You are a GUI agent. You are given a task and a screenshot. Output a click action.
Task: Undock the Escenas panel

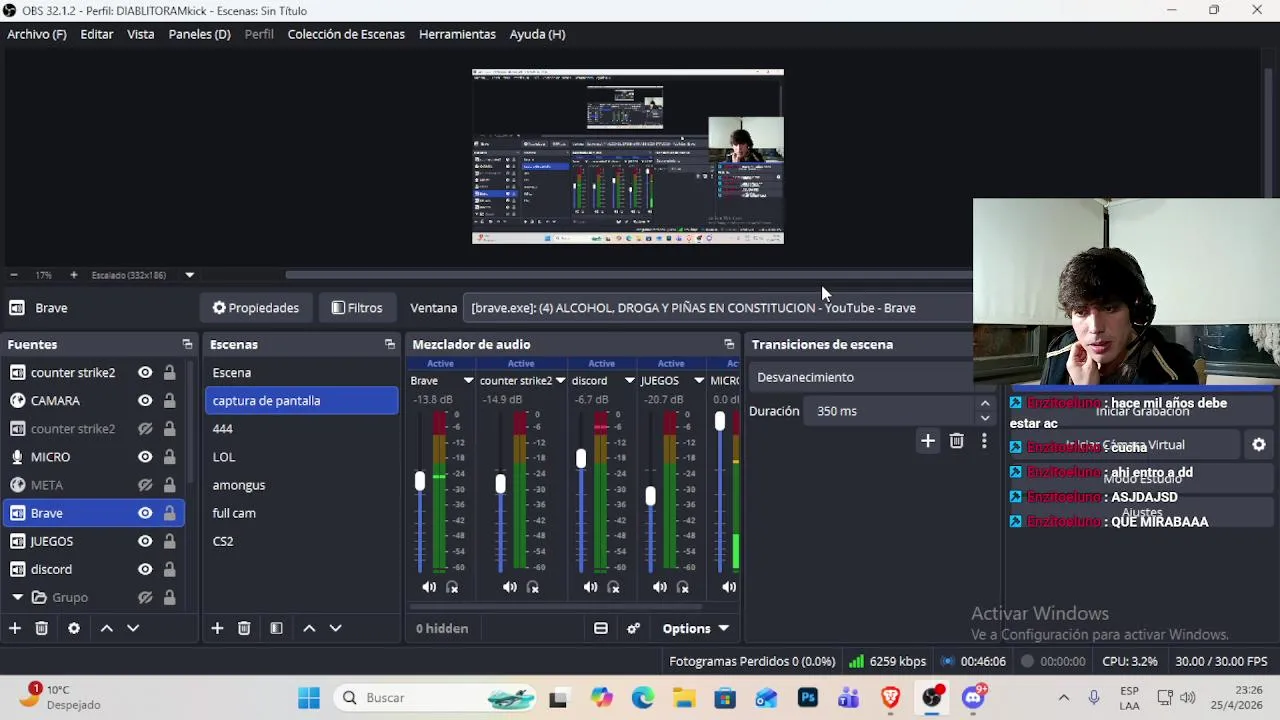click(x=390, y=344)
